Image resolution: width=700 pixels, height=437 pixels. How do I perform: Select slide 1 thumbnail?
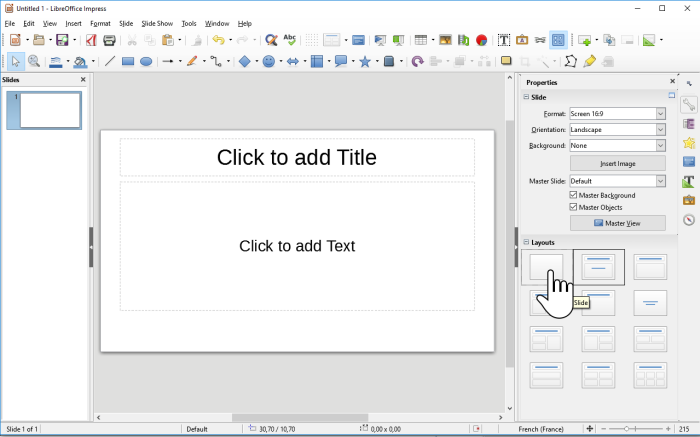(x=44, y=110)
